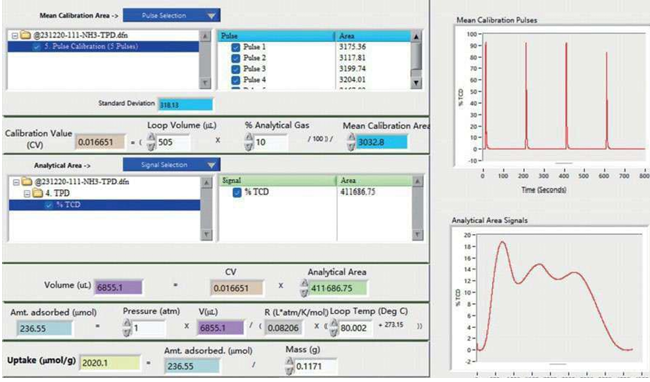Click the Analytical Area field 411686.75
The image size is (650, 382).
pos(338,288)
